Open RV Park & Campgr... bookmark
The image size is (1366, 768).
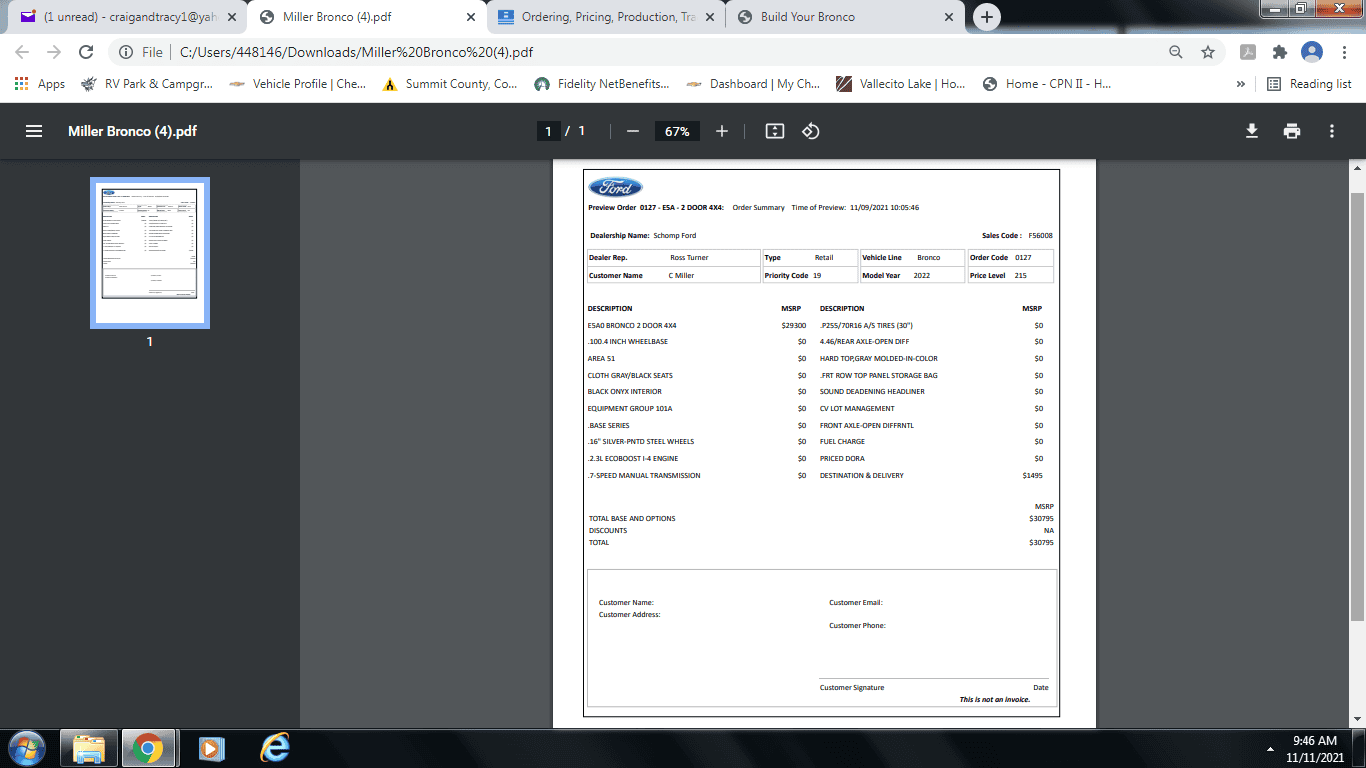pos(146,84)
